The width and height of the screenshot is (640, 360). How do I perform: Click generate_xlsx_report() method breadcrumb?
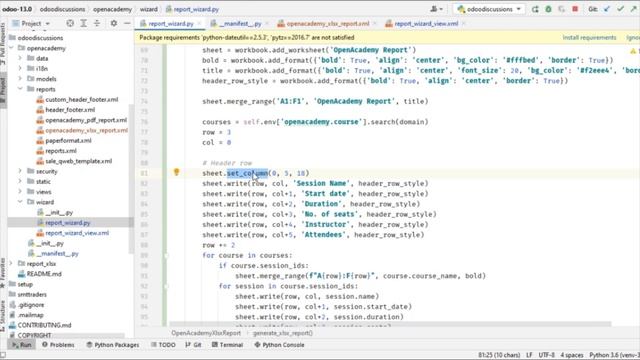pos(282,333)
